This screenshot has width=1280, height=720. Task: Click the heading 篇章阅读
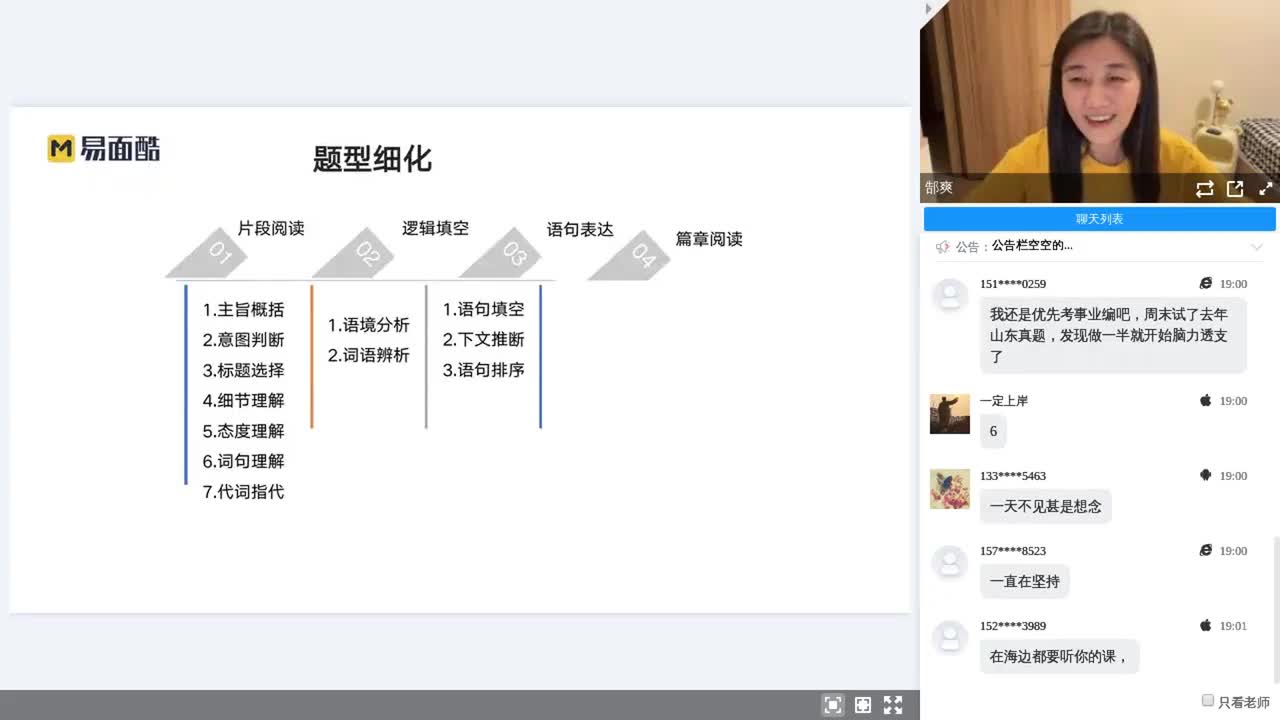tap(709, 239)
